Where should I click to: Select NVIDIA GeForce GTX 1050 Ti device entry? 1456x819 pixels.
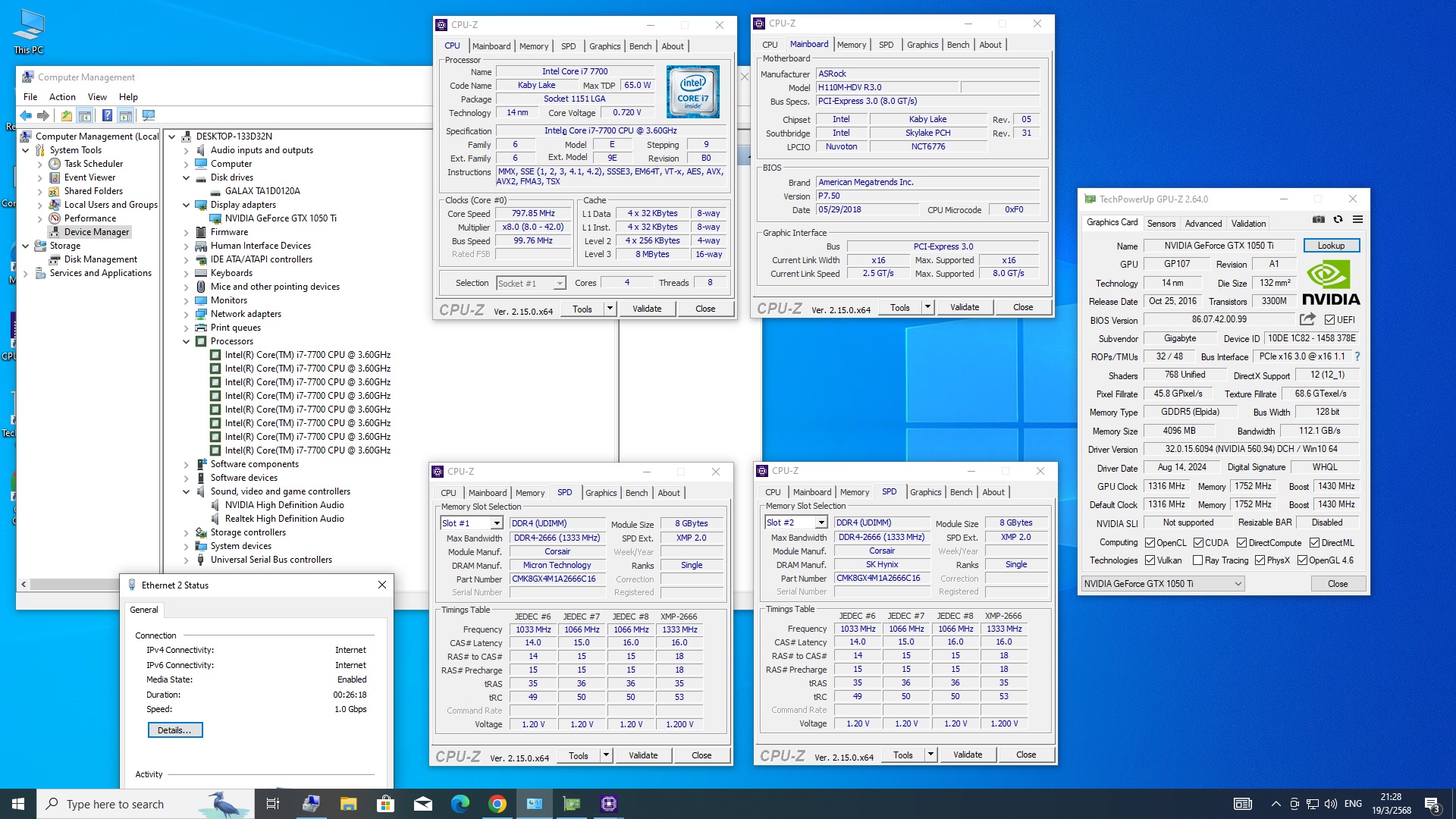pyautogui.click(x=280, y=218)
